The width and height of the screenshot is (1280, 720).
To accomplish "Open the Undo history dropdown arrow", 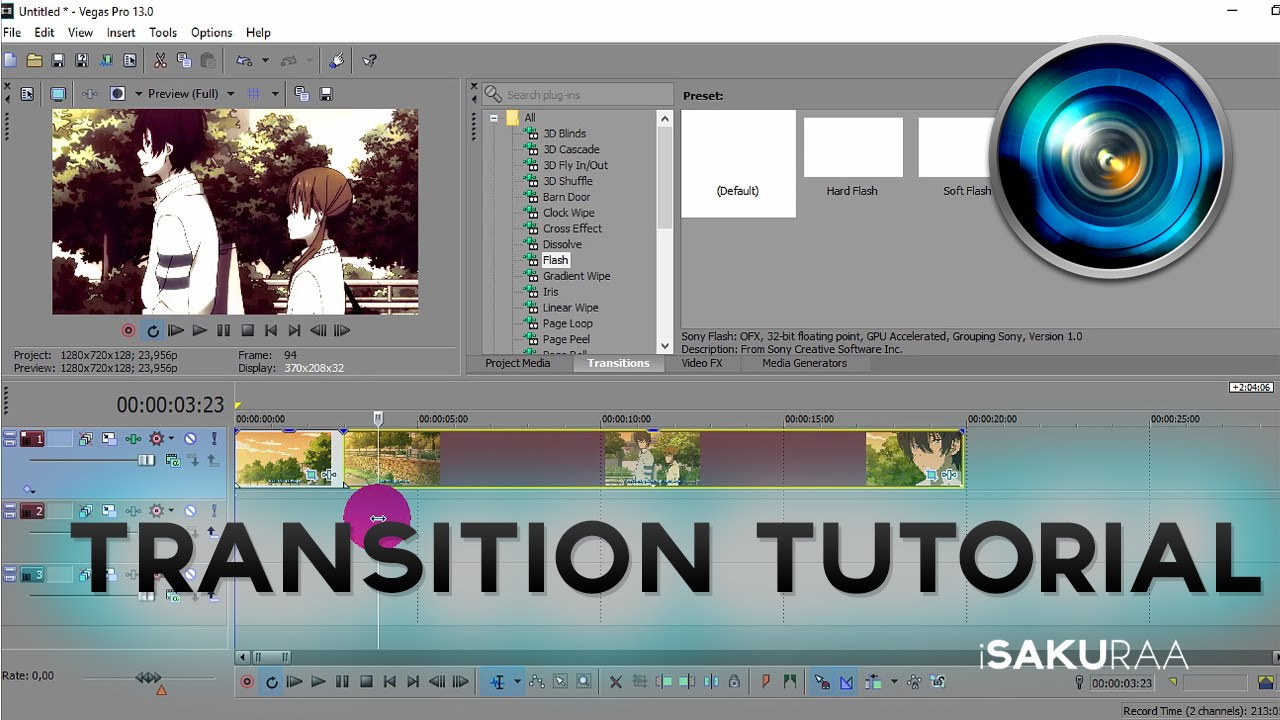I will [265, 61].
